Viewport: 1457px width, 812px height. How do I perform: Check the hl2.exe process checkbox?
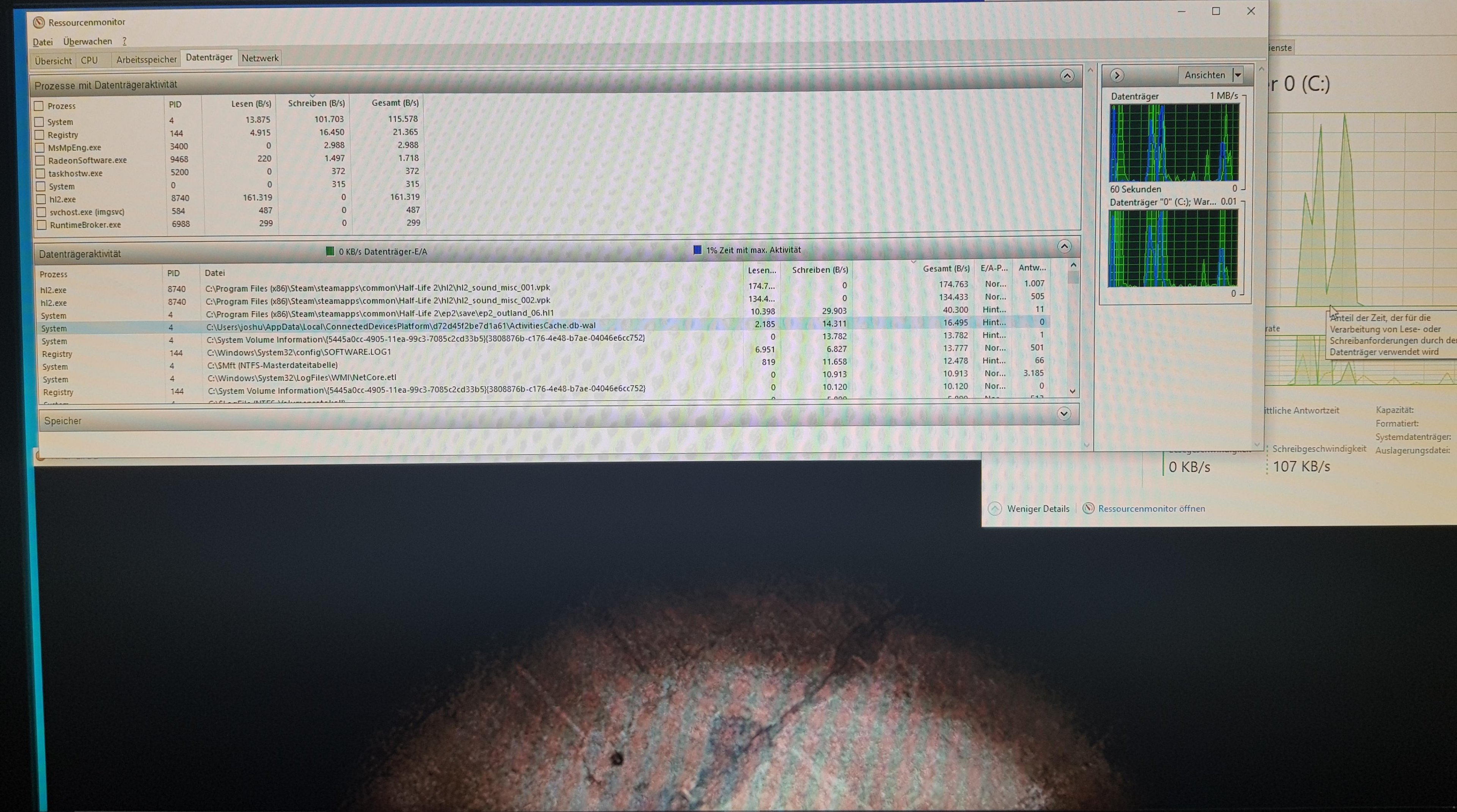point(41,199)
